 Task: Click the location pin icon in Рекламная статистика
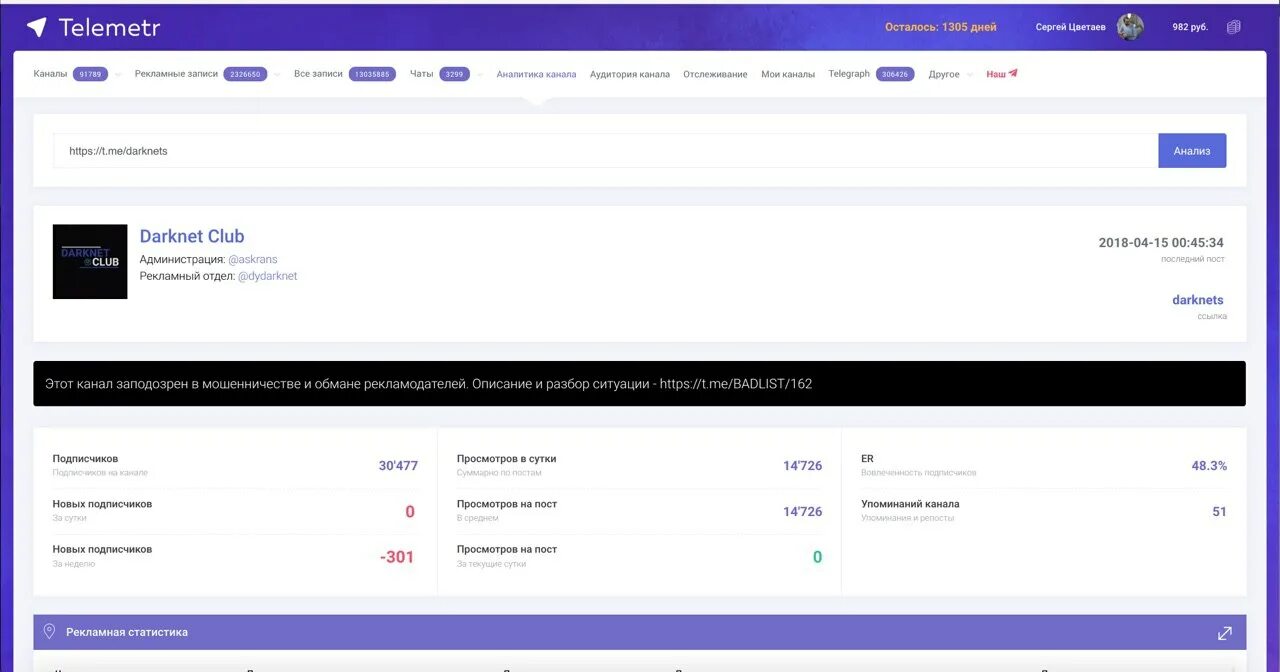[x=49, y=632]
